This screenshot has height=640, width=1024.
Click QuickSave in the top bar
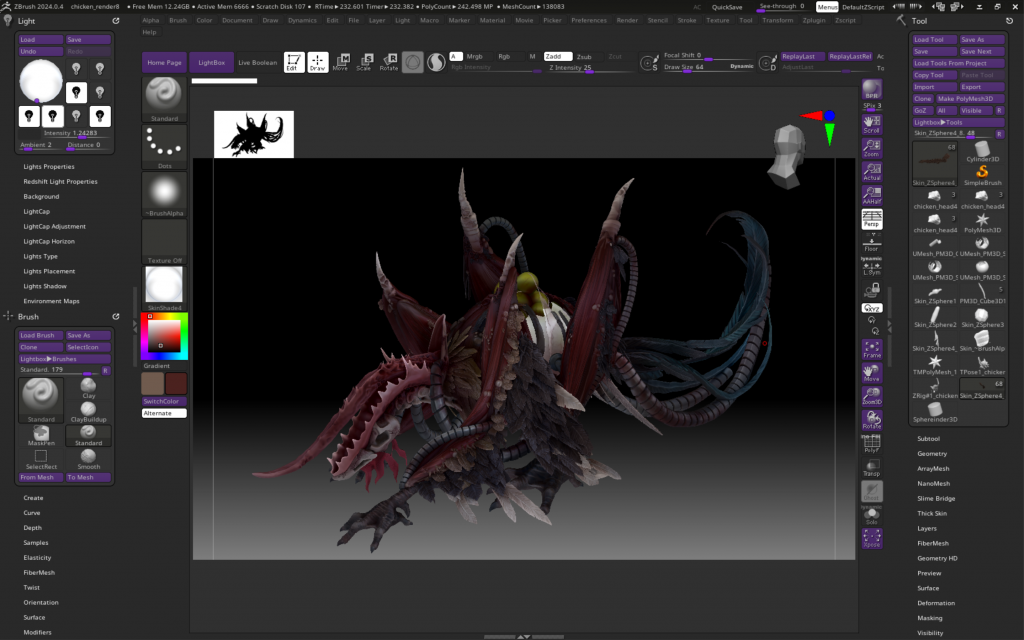727,7
